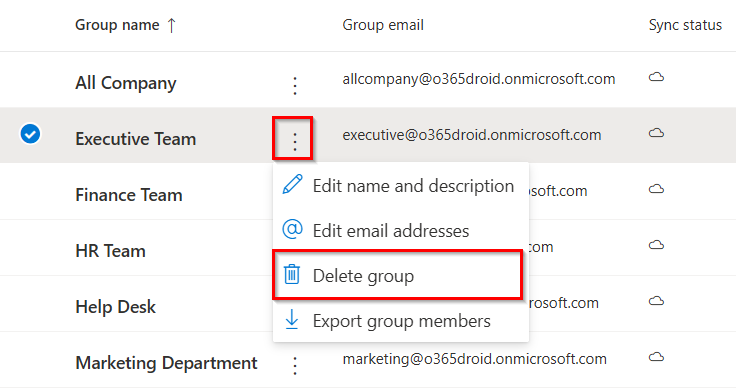Click cloud sync icon for Marketing Department
This screenshot has height=388, width=736.
(656, 357)
